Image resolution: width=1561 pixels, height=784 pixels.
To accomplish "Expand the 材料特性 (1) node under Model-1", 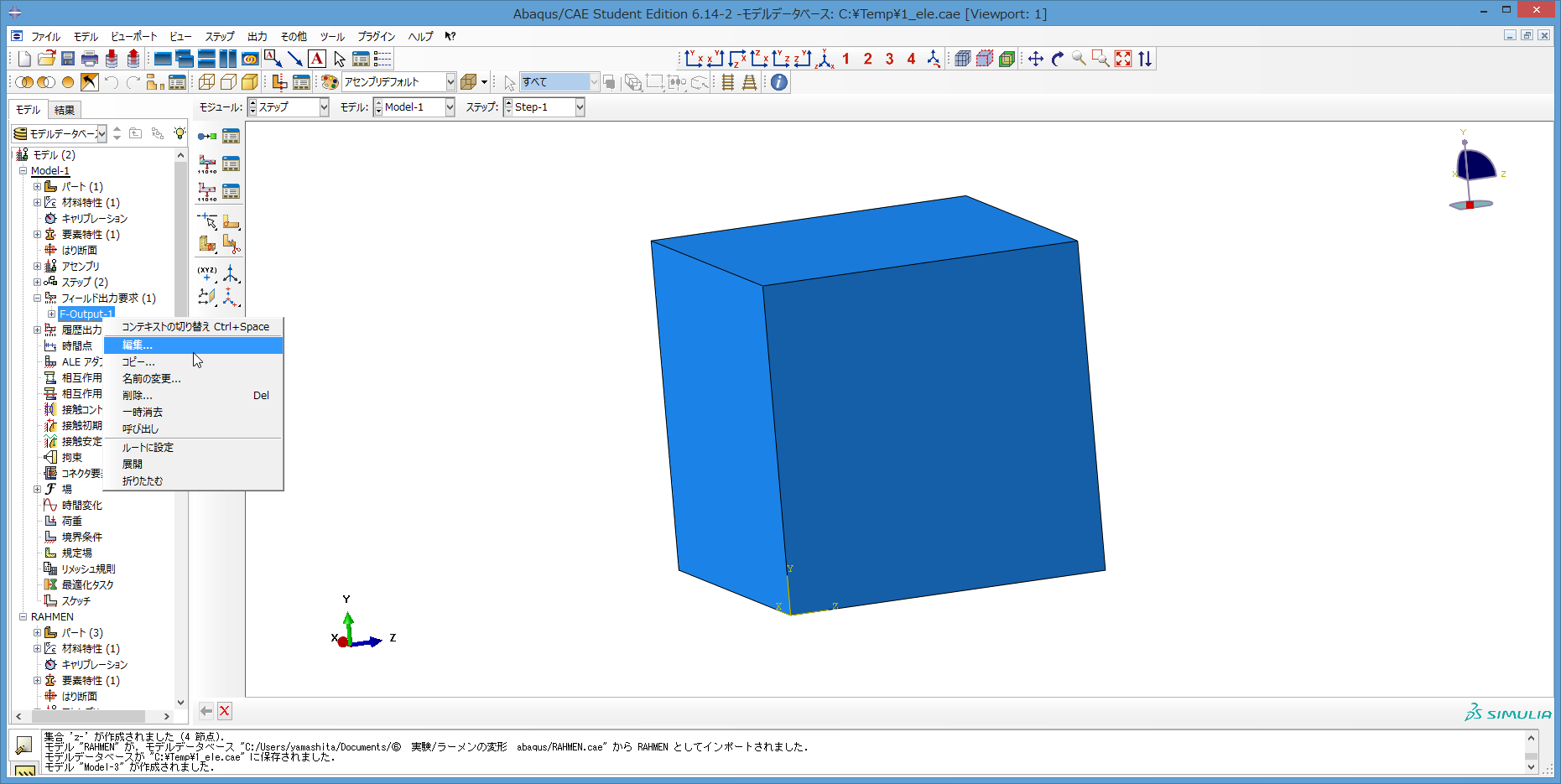I will click(37, 203).
